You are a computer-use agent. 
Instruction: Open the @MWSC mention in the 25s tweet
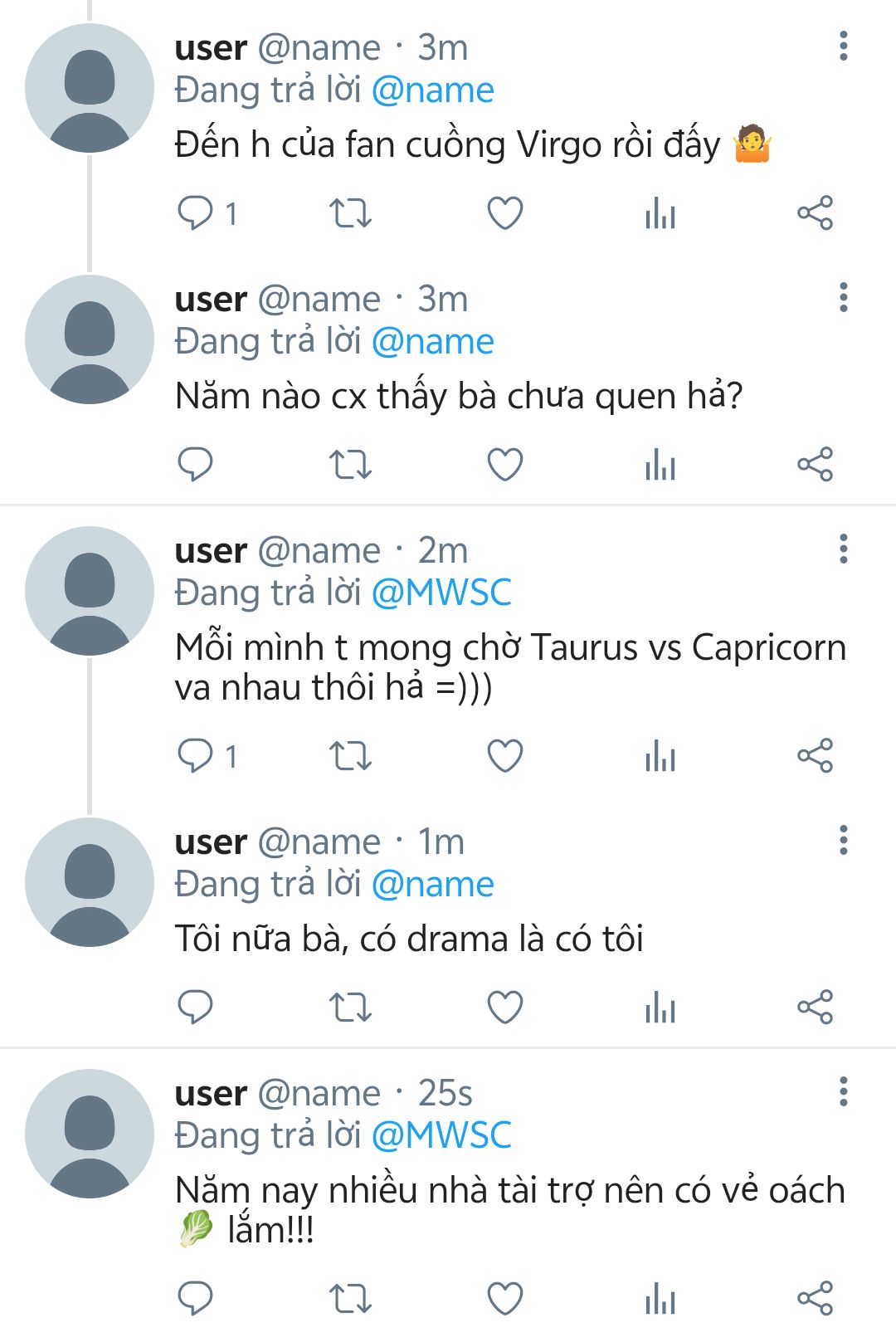point(441,1135)
